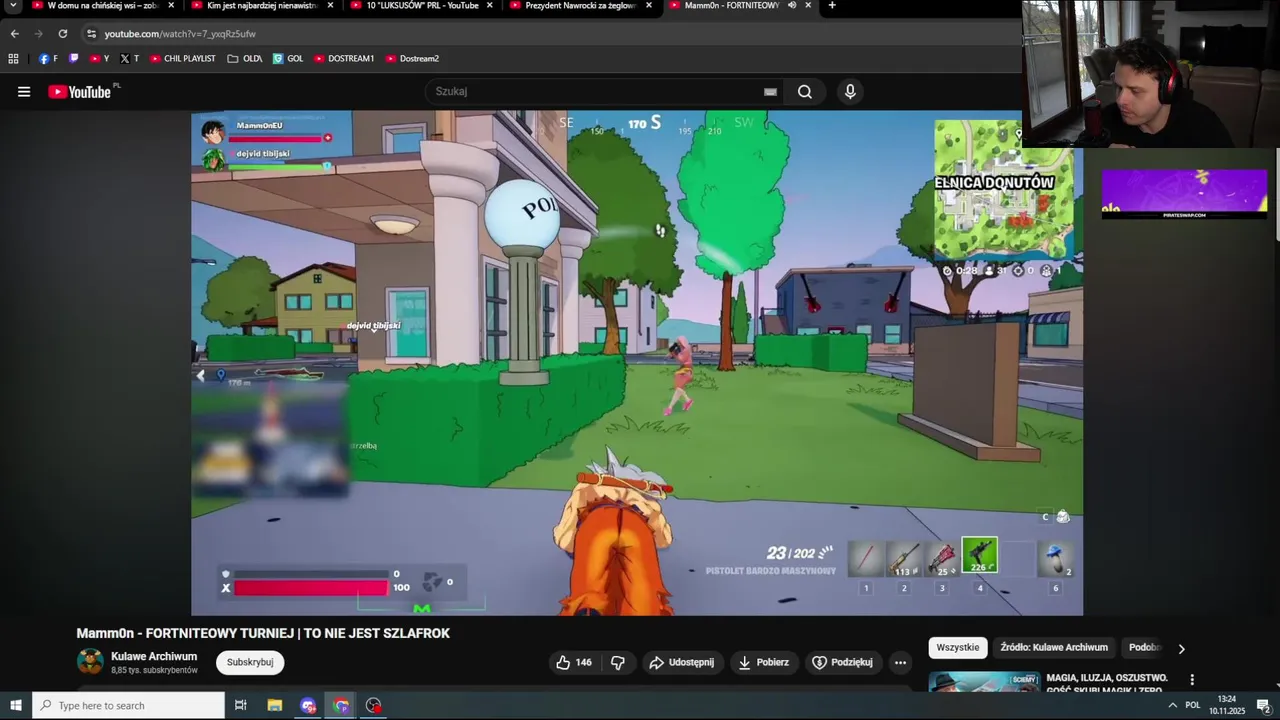
Task: Close the 10 LUKSUSÓW PRL tab
Action: (490, 6)
